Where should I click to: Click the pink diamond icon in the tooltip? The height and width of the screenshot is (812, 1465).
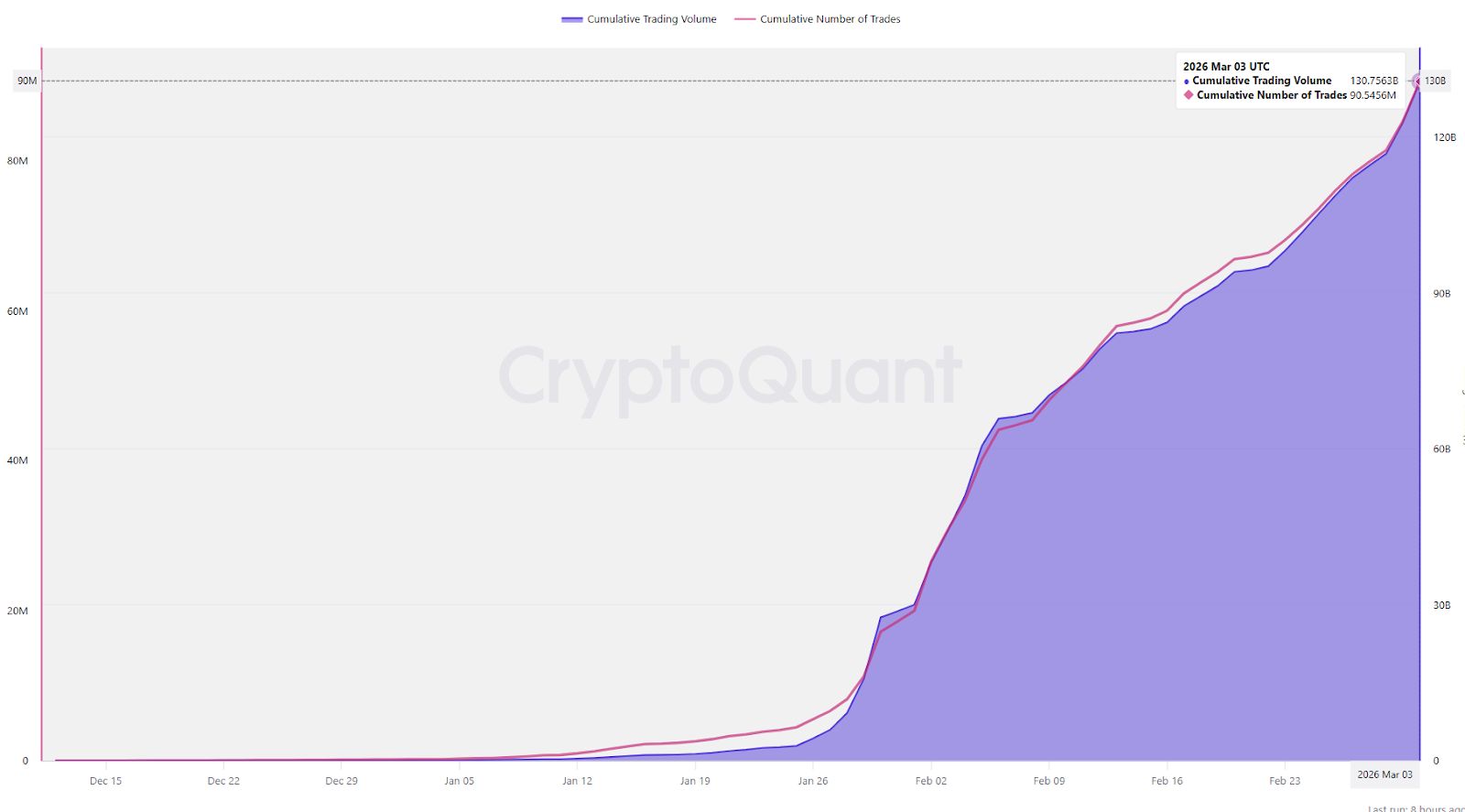(1188, 95)
